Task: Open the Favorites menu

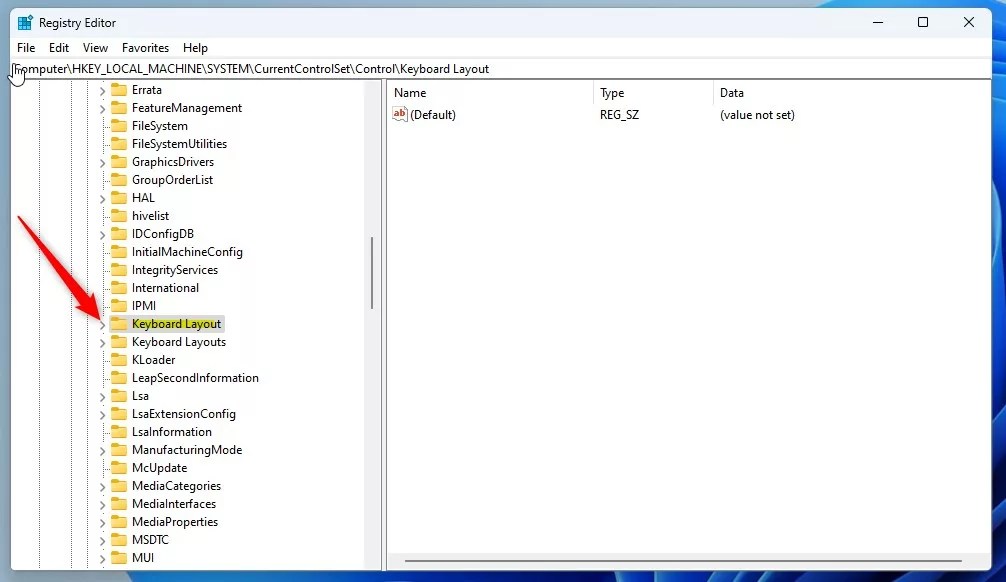Action: pyautogui.click(x=145, y=47)
